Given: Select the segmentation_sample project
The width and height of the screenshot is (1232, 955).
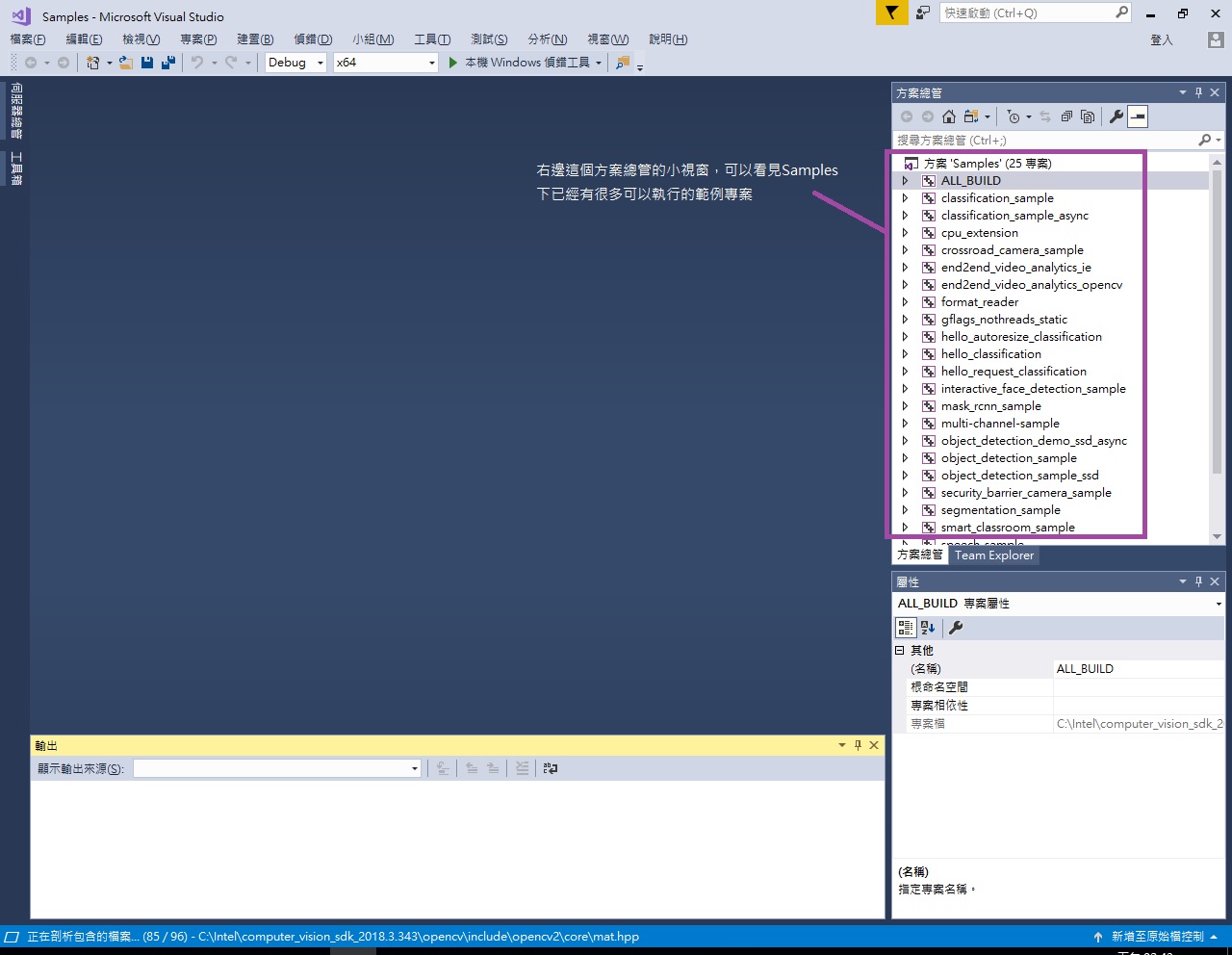Looking at the screenshot, I should click(1000, 510).
